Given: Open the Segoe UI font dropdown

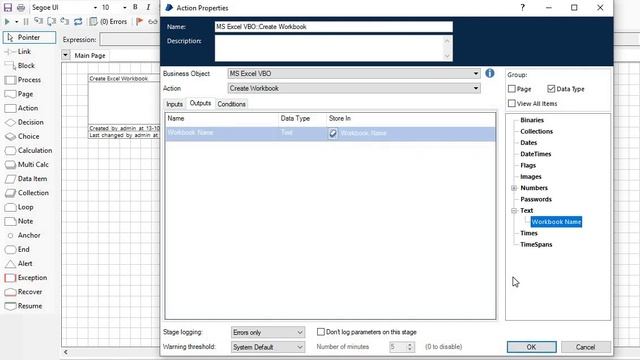Looking at the screenshot, I should [x=95, y=8].
